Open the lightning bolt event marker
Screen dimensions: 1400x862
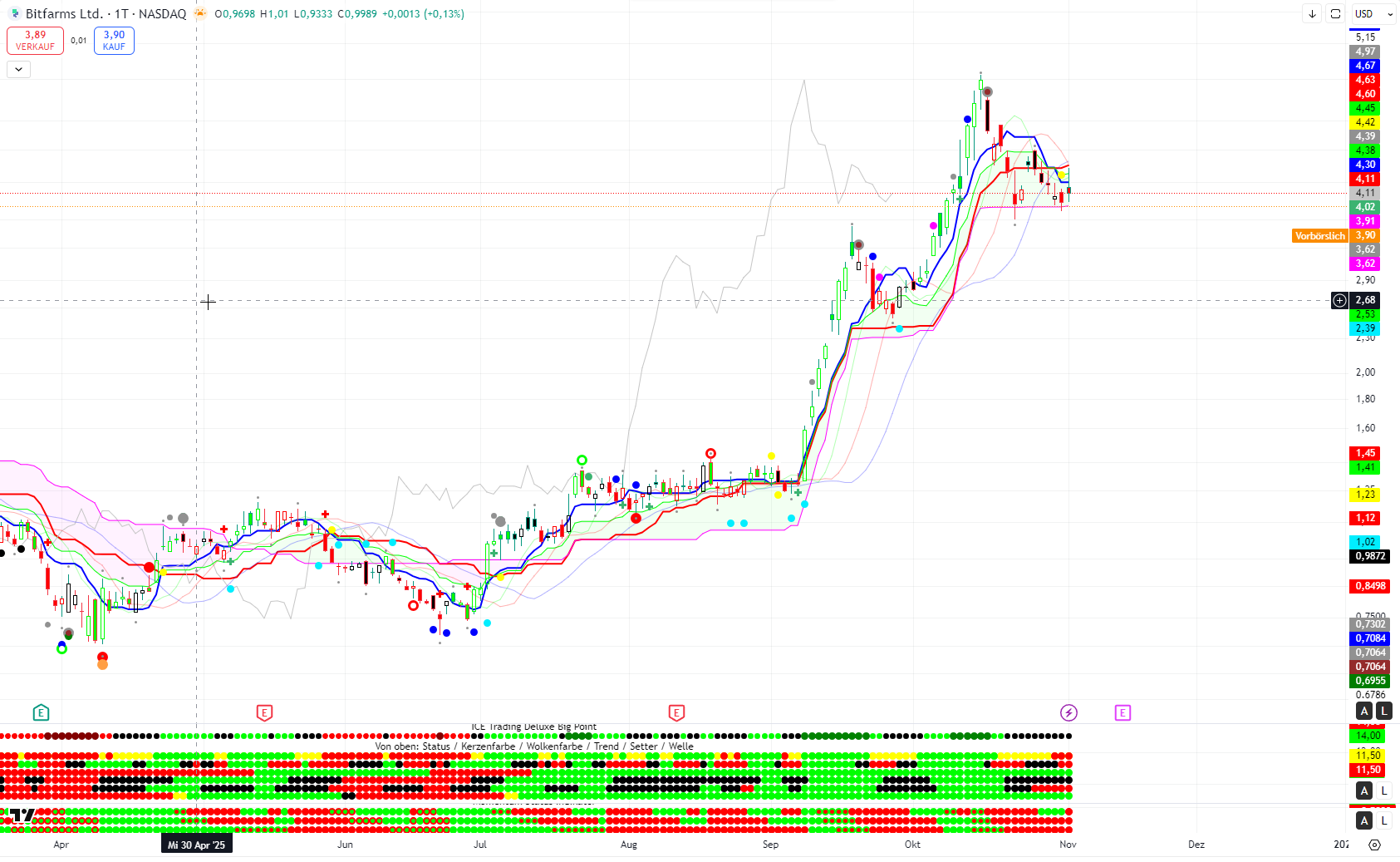point(1068,712)
